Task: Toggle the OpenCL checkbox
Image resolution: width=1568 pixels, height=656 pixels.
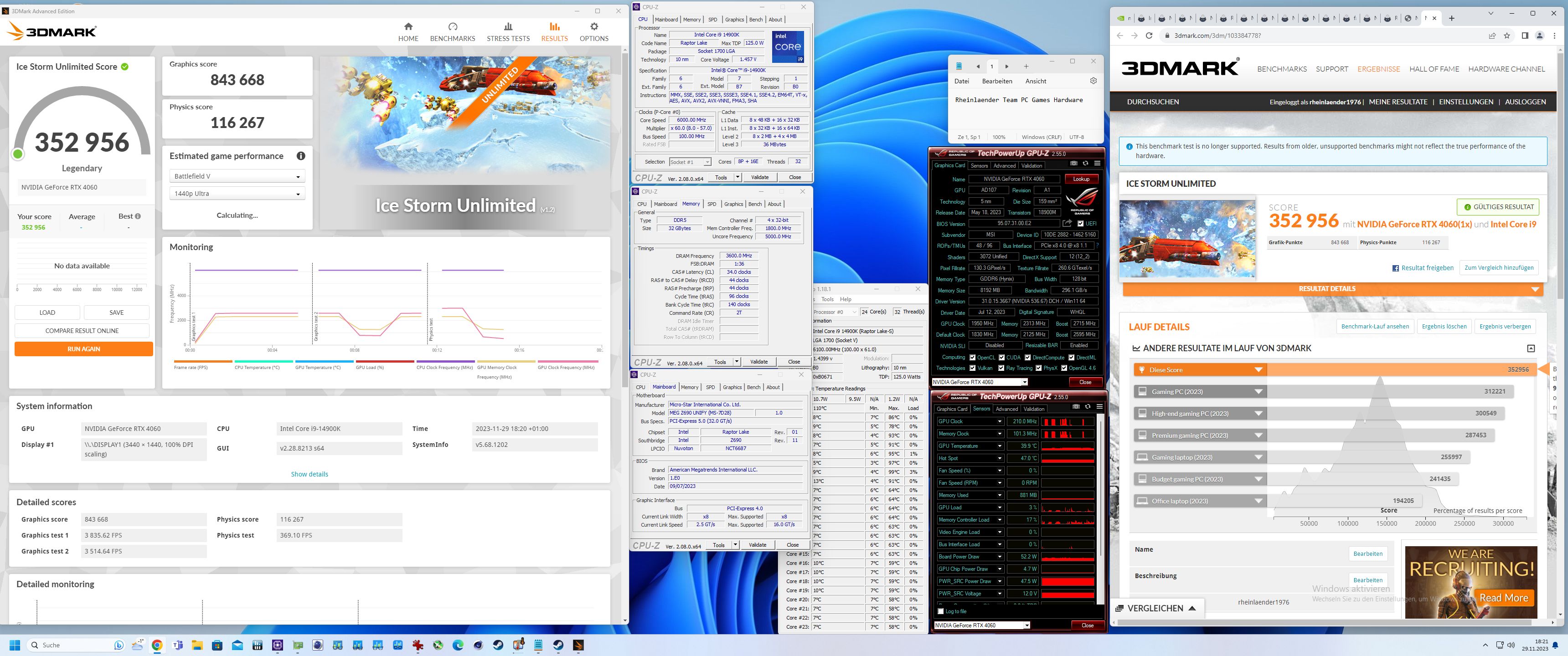Action: [973, 357]
